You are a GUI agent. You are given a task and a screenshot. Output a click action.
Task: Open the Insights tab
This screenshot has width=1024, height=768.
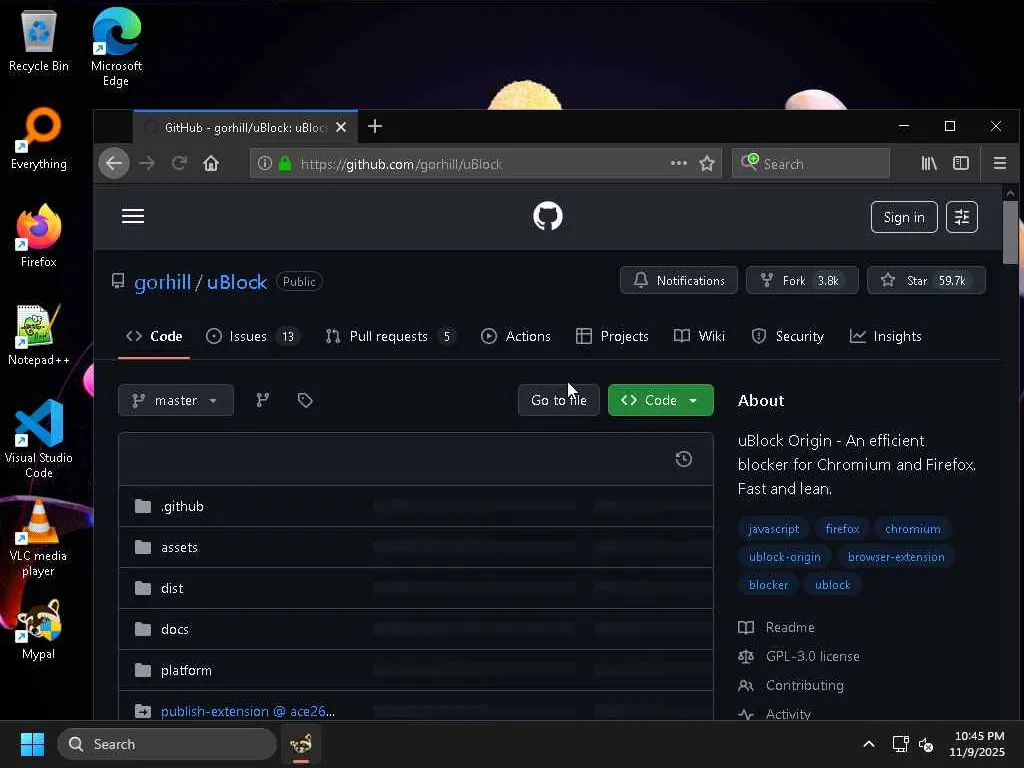[886, 336]
